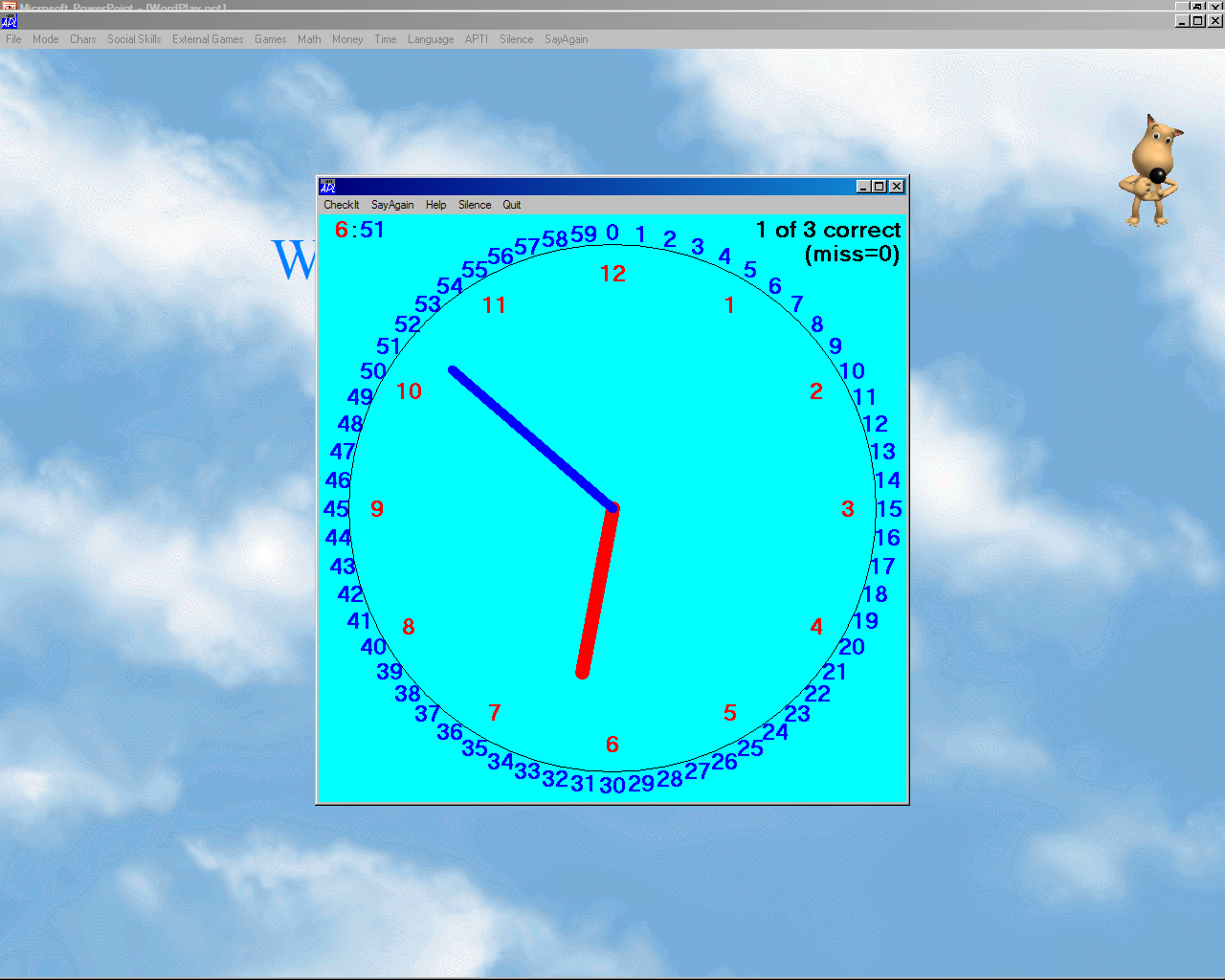Image resolution: width=1225 pixels, height=980 pixels.
Task: Open the Social Skills menu
Action: coord(134,39)
